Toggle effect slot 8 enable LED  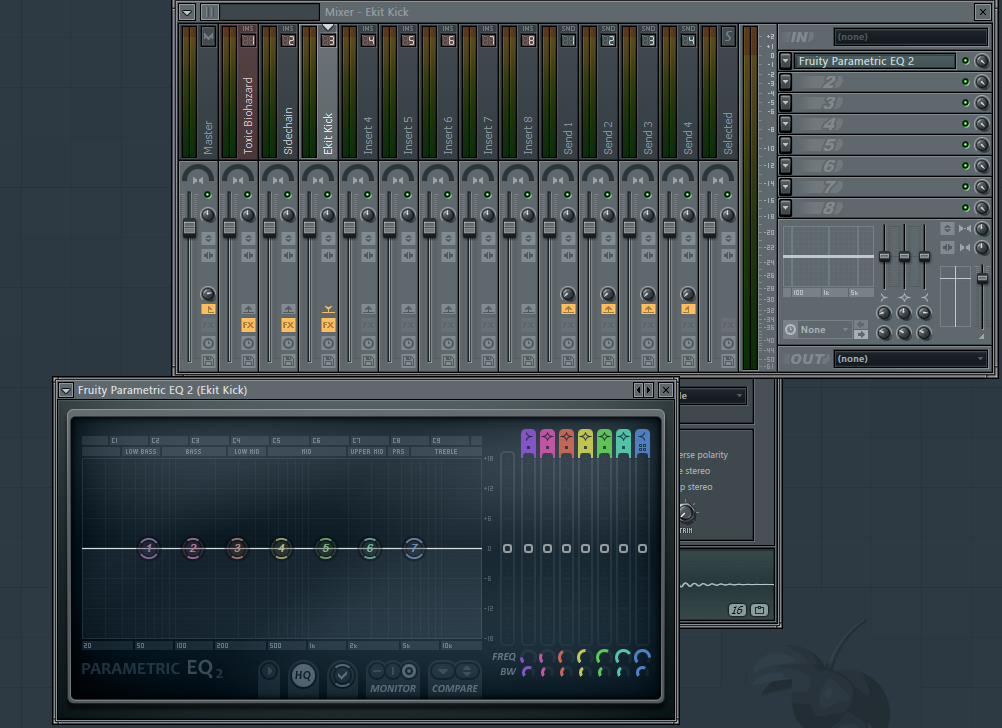966,208
